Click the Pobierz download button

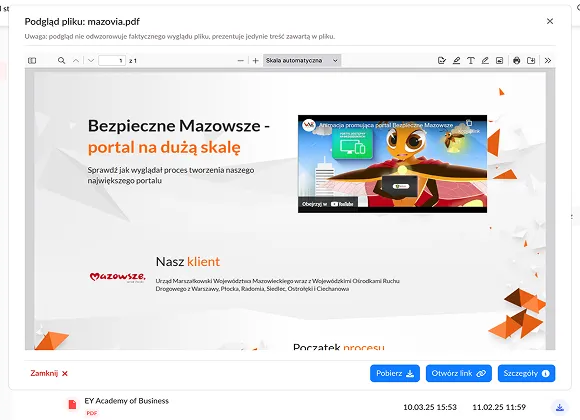coord(395,373)
